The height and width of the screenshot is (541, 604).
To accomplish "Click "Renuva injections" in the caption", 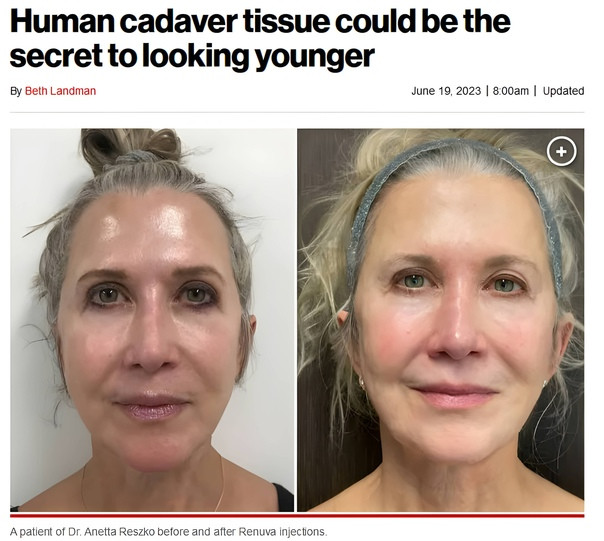I will click(282, 532).
